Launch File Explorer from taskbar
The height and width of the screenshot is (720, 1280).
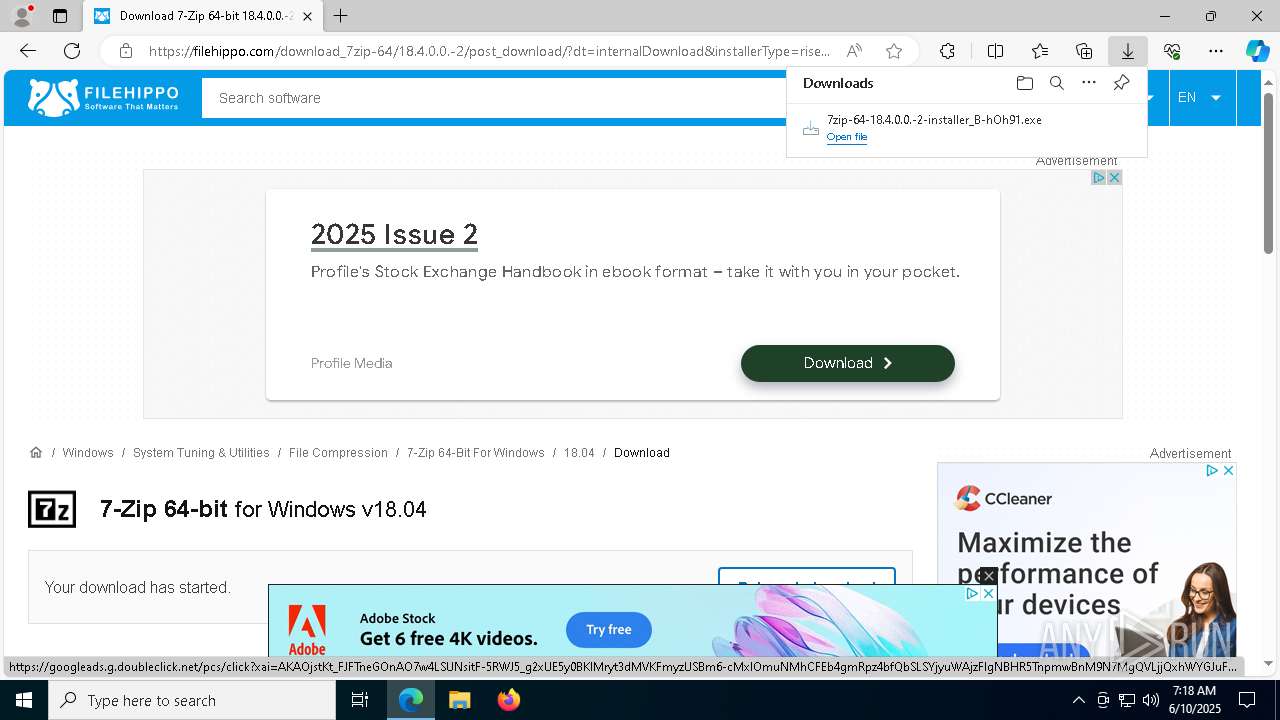[x=459, y=700]
